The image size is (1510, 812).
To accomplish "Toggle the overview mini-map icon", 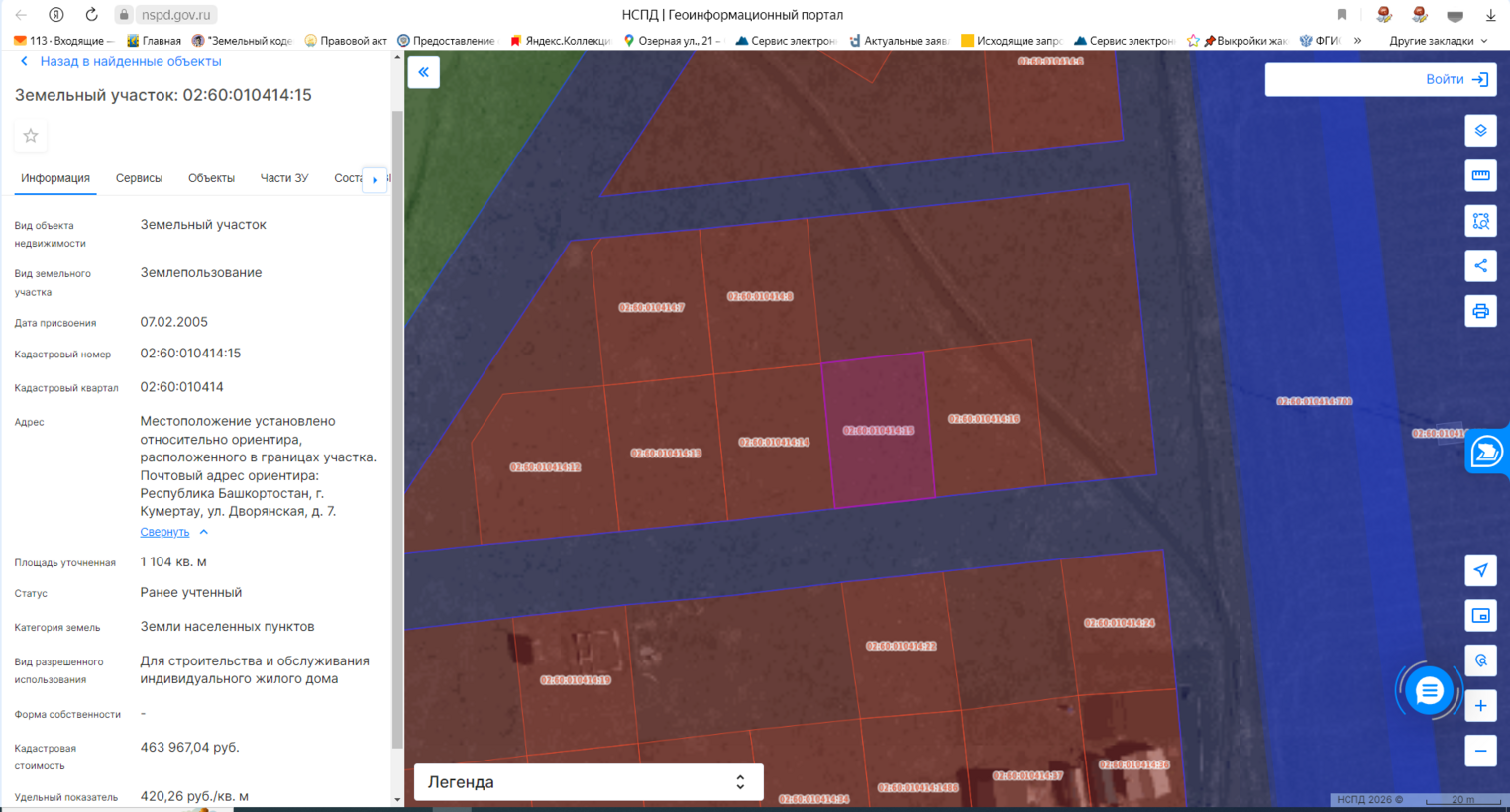I will (1480, 616).
